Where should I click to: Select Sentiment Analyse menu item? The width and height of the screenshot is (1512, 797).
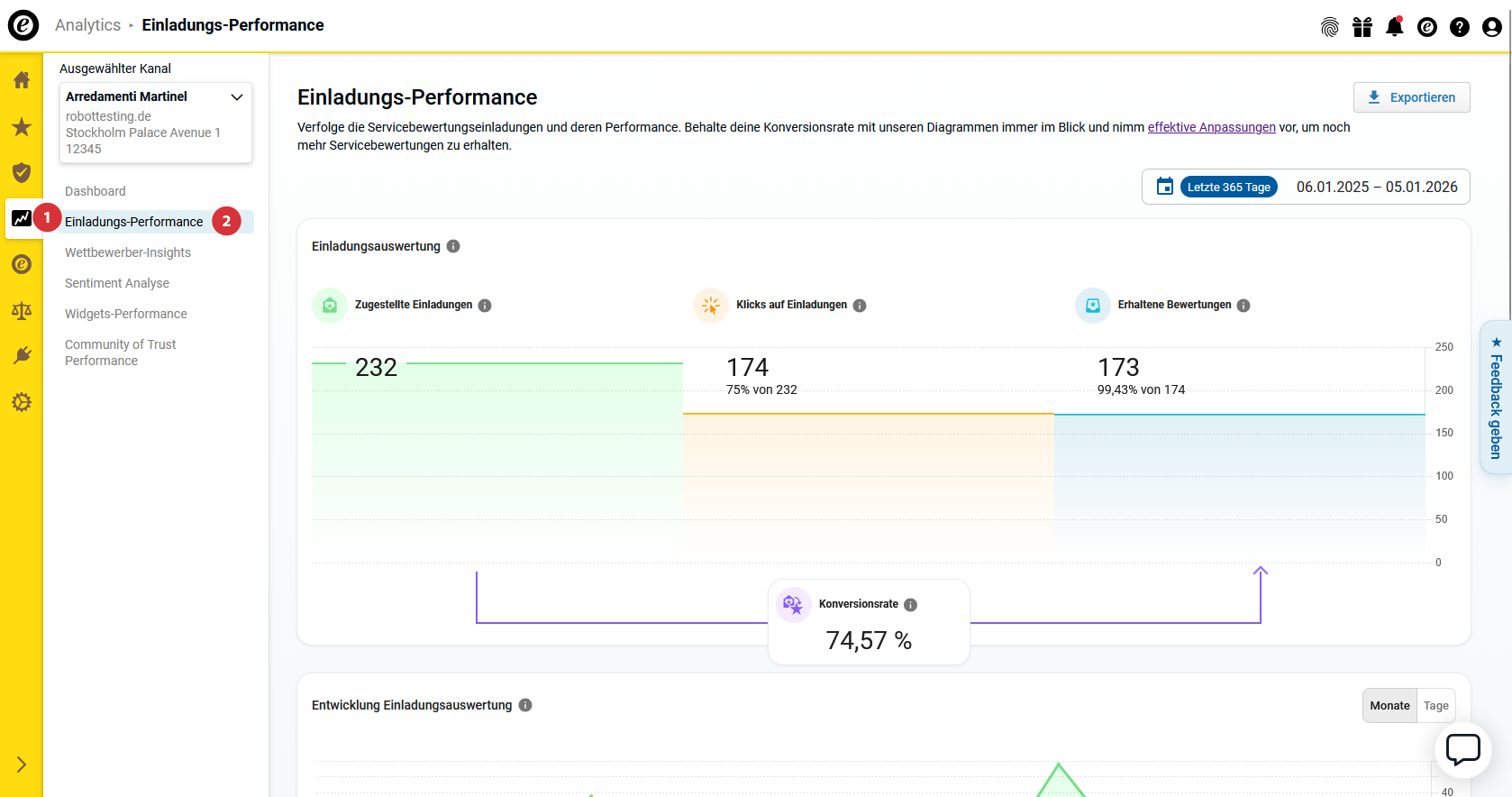[117, 283]
